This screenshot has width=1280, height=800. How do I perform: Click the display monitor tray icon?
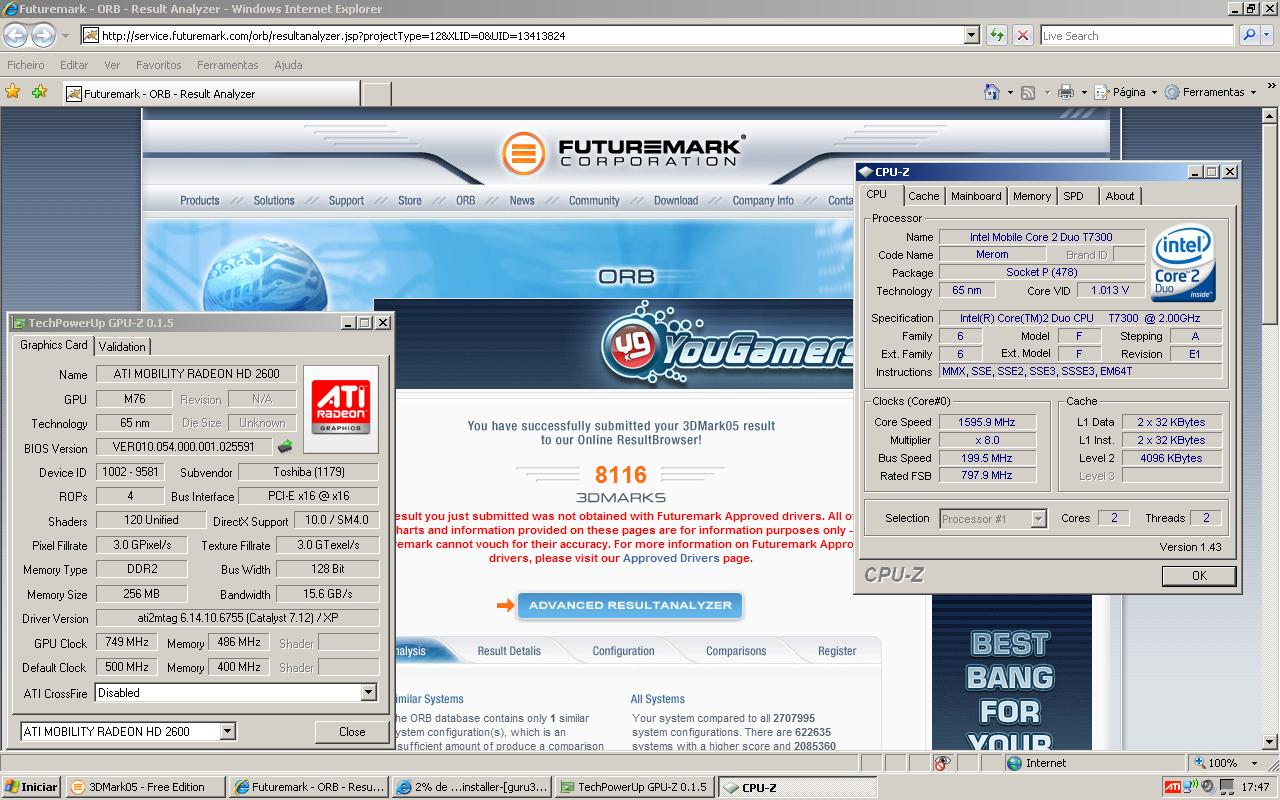click(1226, 787)
